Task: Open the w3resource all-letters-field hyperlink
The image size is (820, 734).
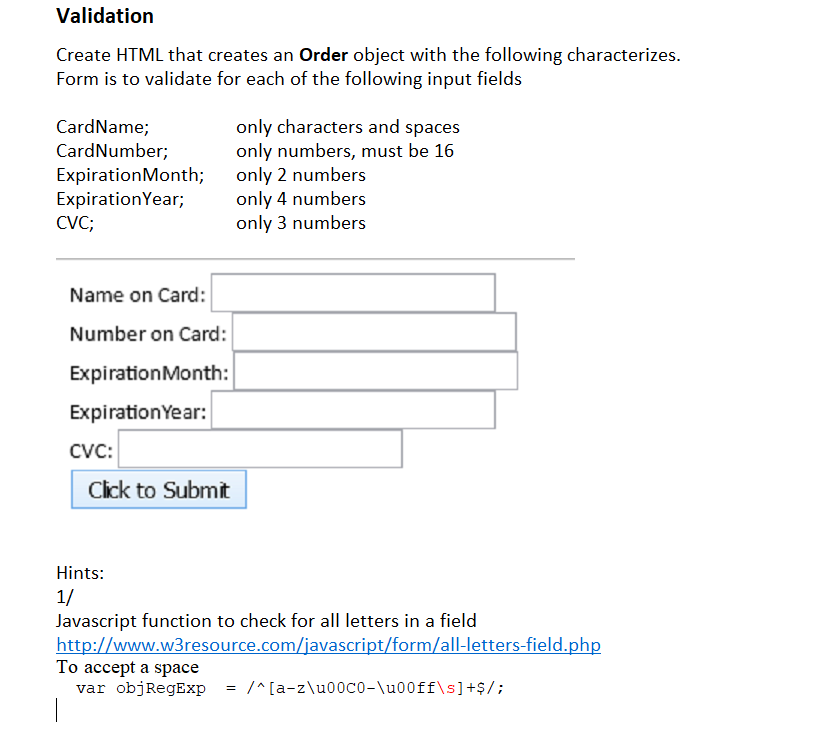Action: coord(328,644)
